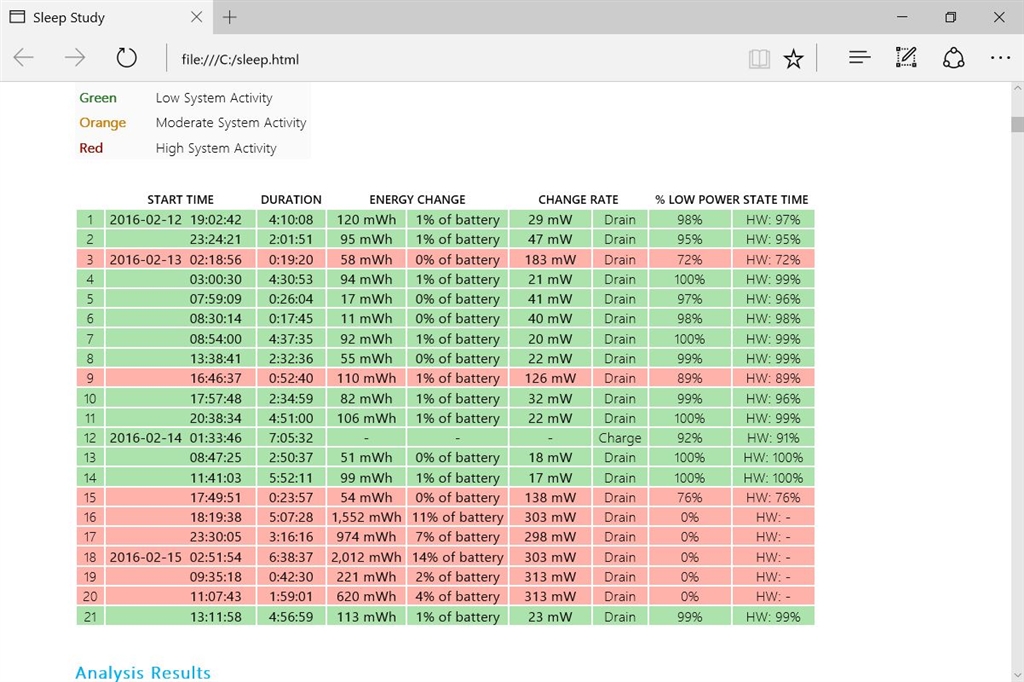Click the Analysis Results heading
The width and height of the screenshot is (1024, 682).
[x=143, y=673]
